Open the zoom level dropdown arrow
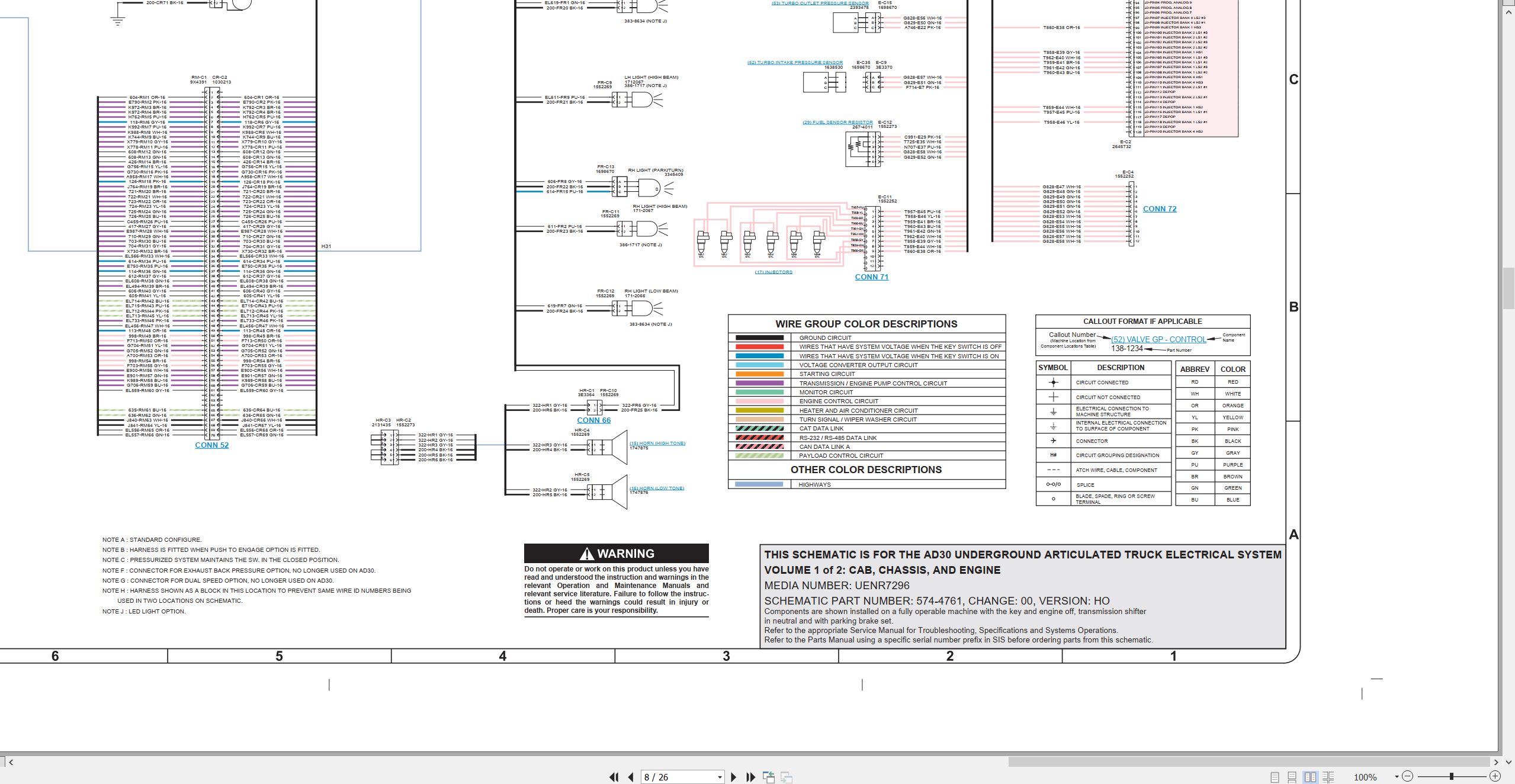Image resolution: width=1515 pixels, height=784 pixels. click(x=1397, y=777)
